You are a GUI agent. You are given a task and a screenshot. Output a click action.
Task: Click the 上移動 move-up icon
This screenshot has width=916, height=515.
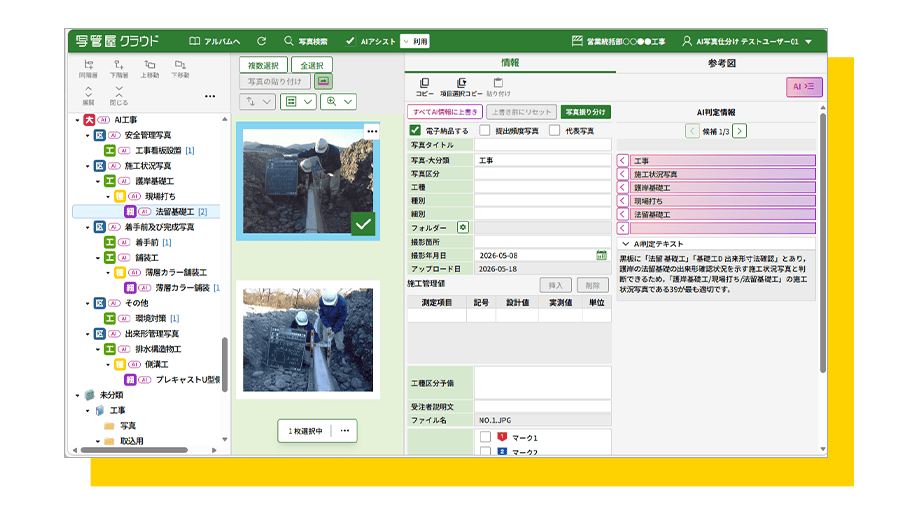click(150, 65)
